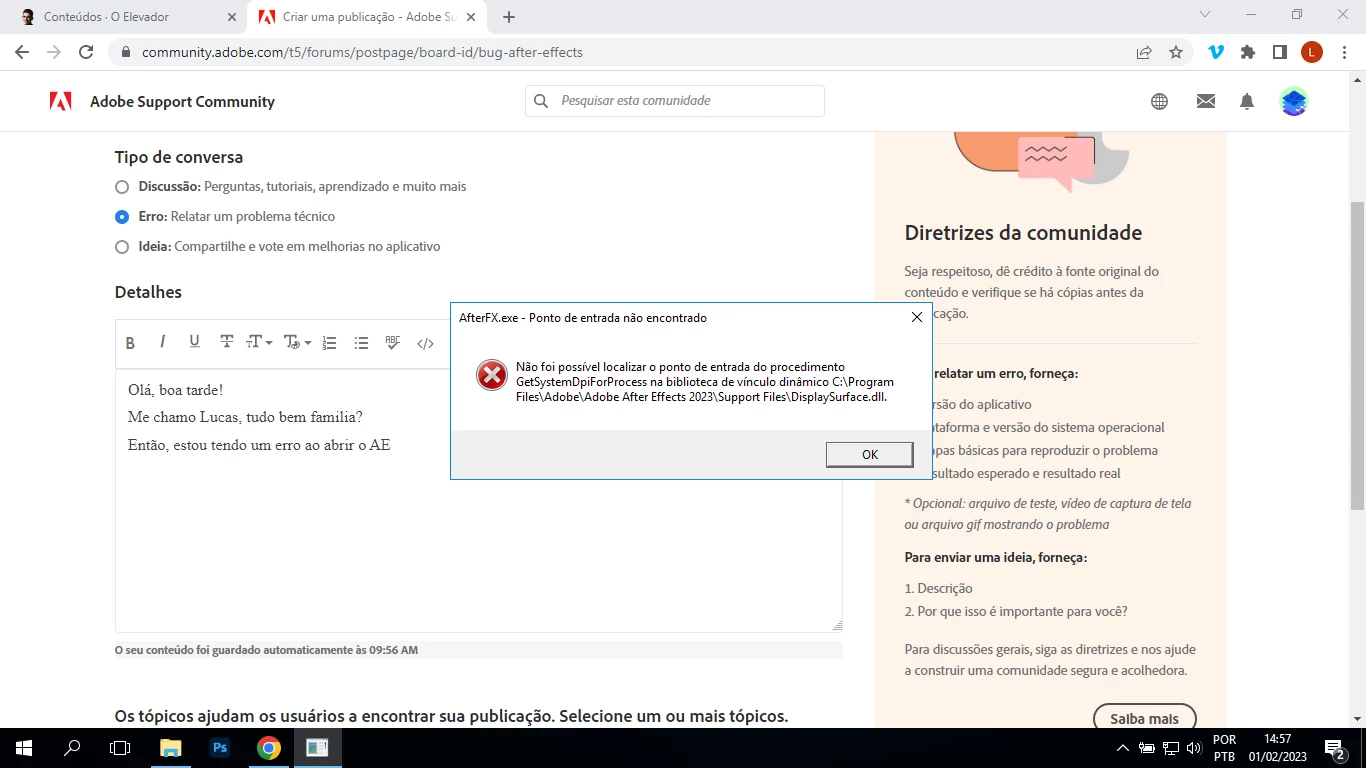
Task: Apply strikethrough formatting in editor toolbar
Action: [x=227, y=342]
